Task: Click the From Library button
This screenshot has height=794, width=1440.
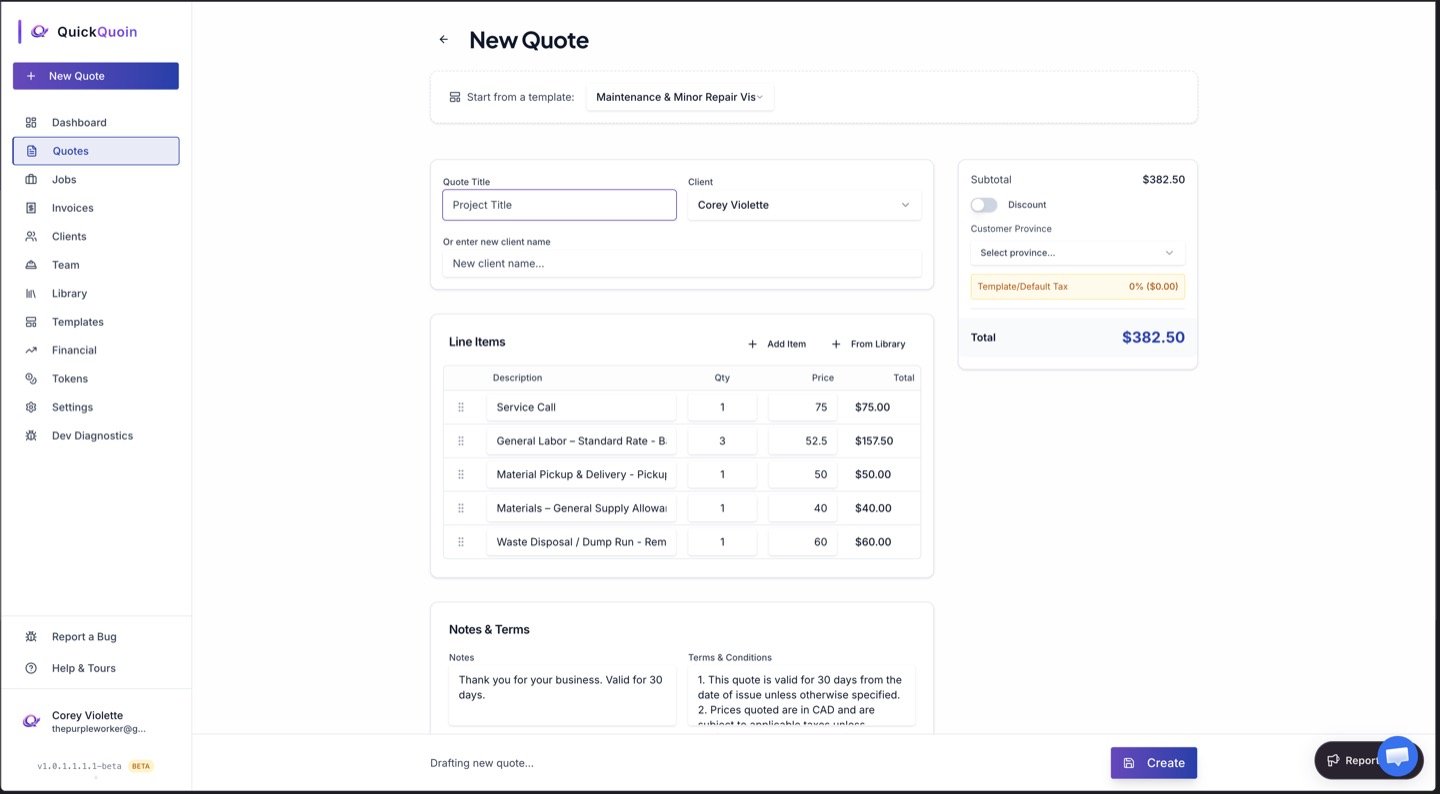Action: 868,344
